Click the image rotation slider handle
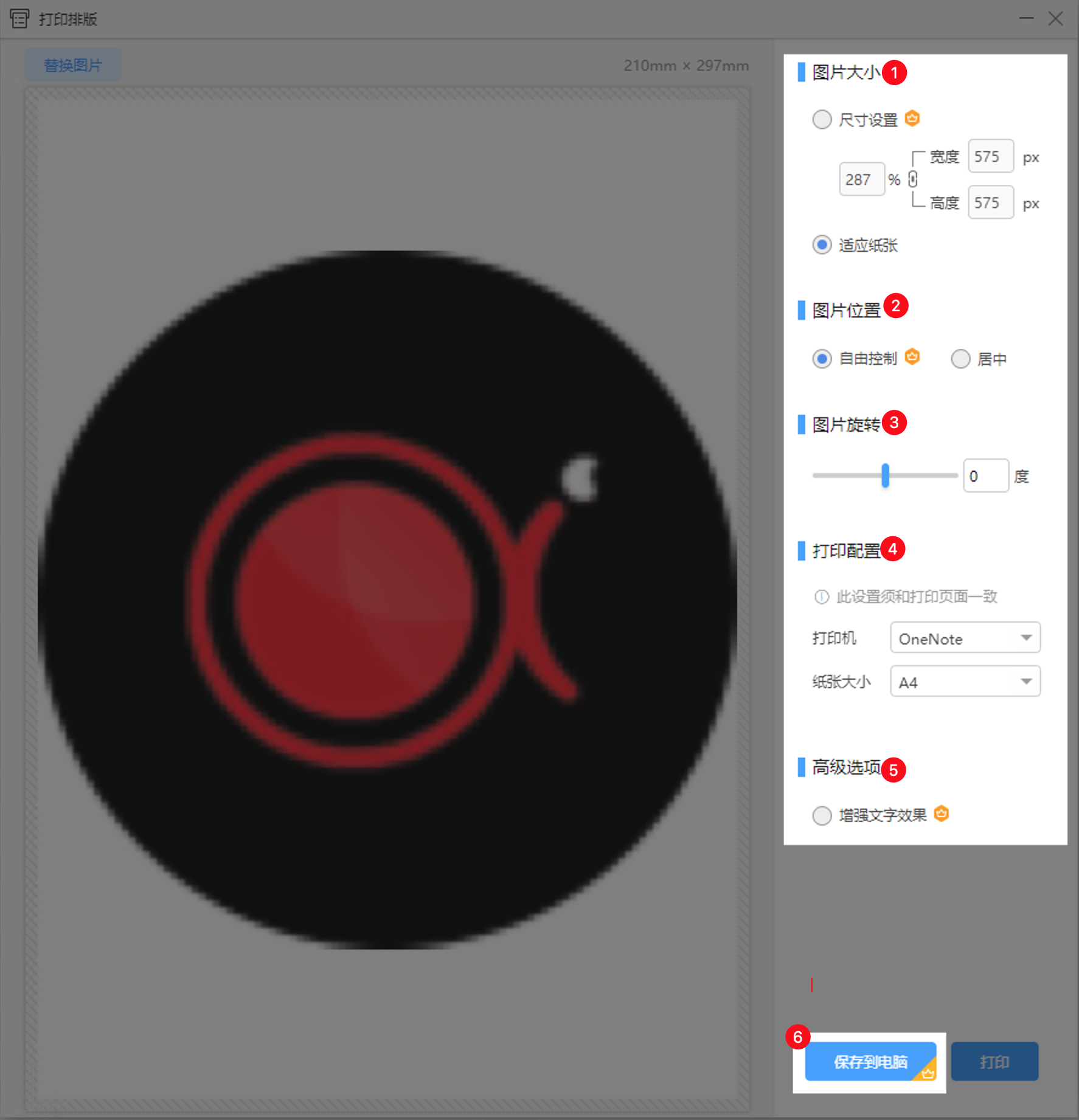Screen dimensions: 1079x1120 click(885, 475)
